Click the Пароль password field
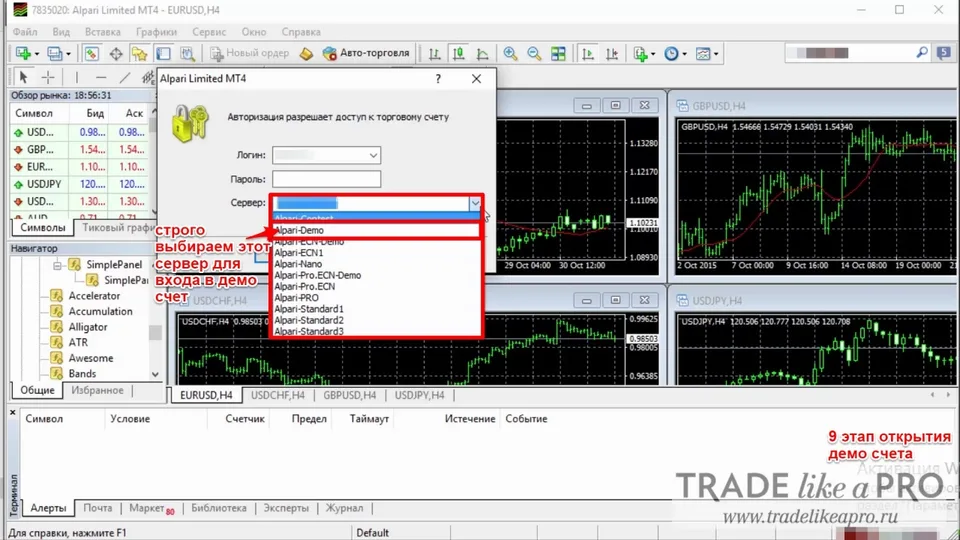This screenshot has height=540, width=960. (x=326, y=179)
